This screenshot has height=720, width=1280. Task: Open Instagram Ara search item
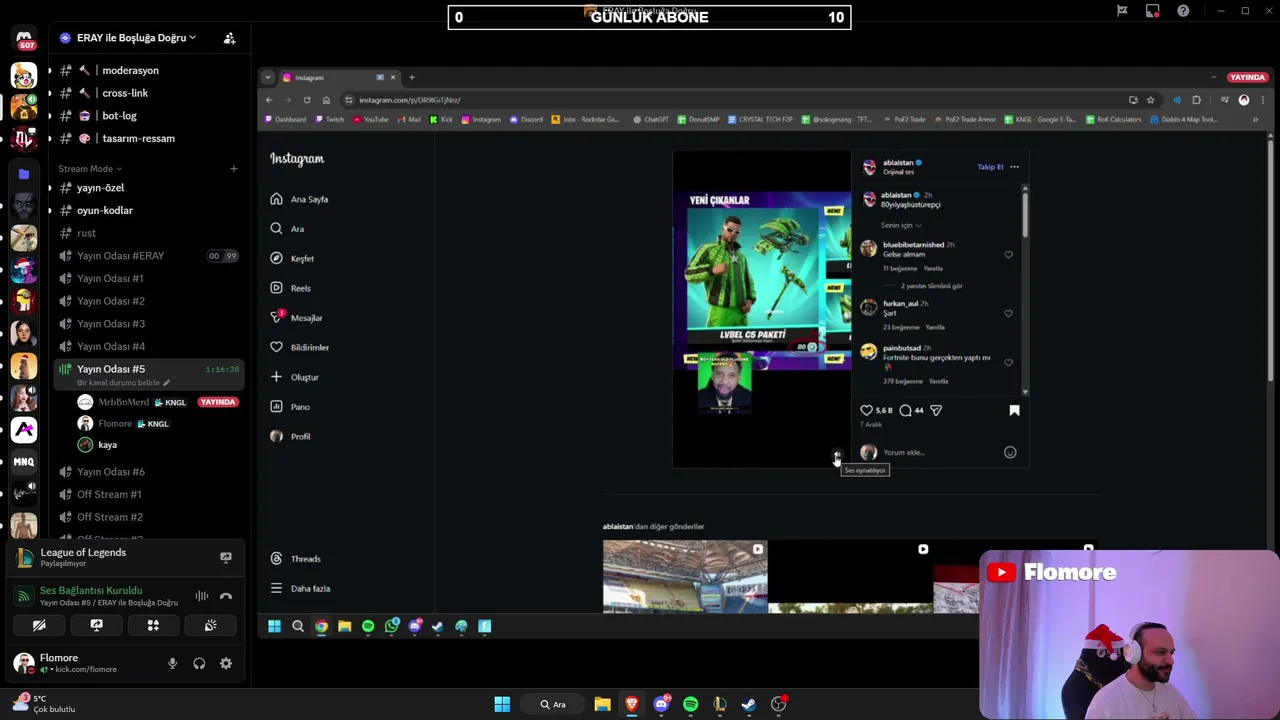coord(297,229)
